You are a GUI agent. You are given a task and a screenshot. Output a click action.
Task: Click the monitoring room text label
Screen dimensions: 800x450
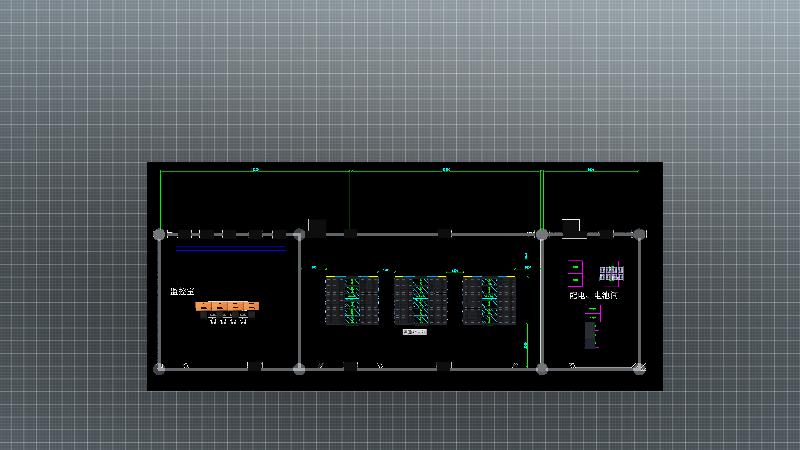(182, 292)
